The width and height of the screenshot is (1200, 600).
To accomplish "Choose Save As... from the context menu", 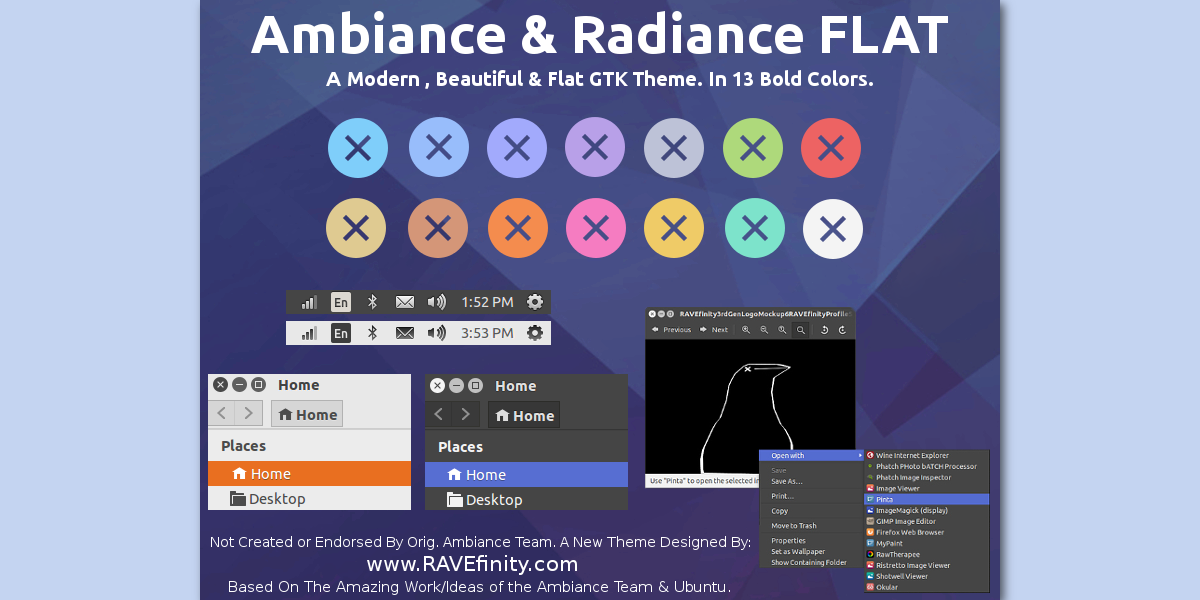I will coord(811,481).
